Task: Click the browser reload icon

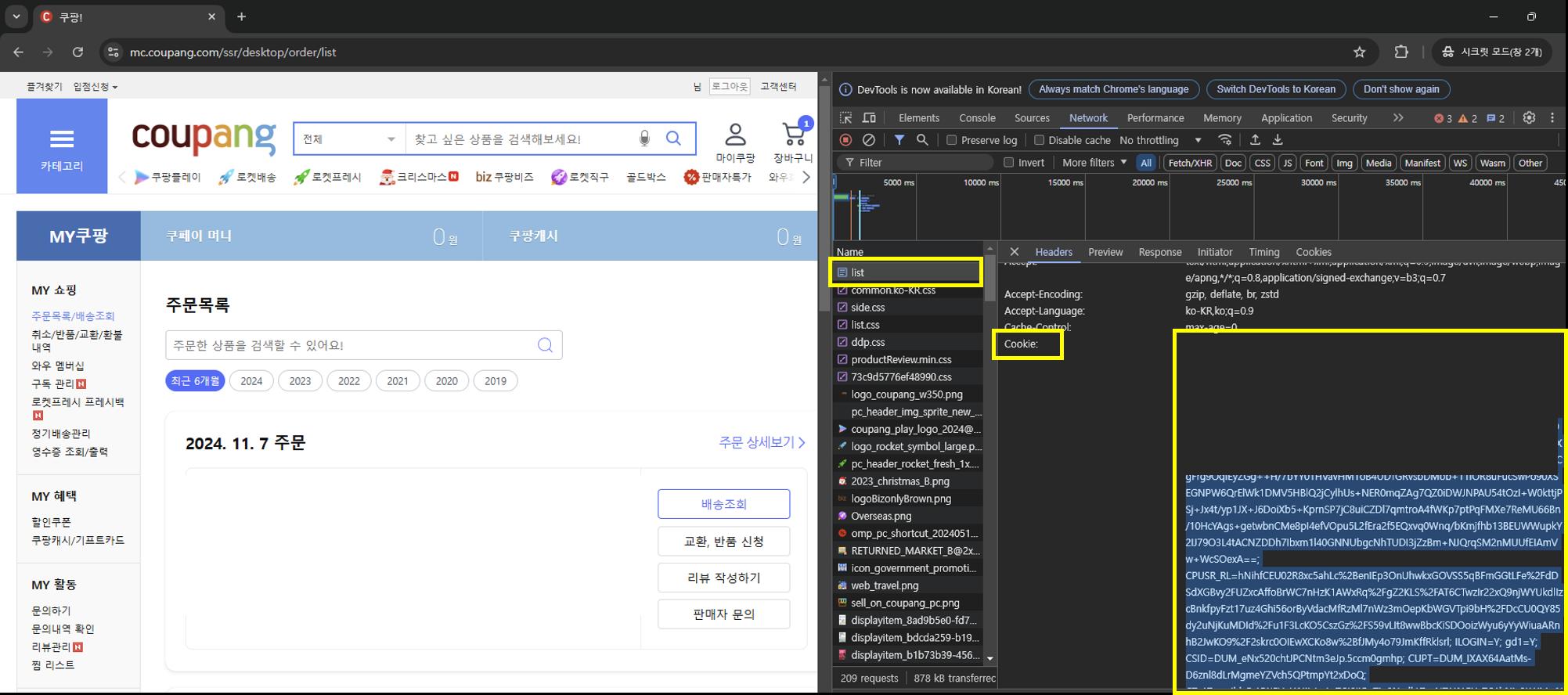Action: [77, 52]
